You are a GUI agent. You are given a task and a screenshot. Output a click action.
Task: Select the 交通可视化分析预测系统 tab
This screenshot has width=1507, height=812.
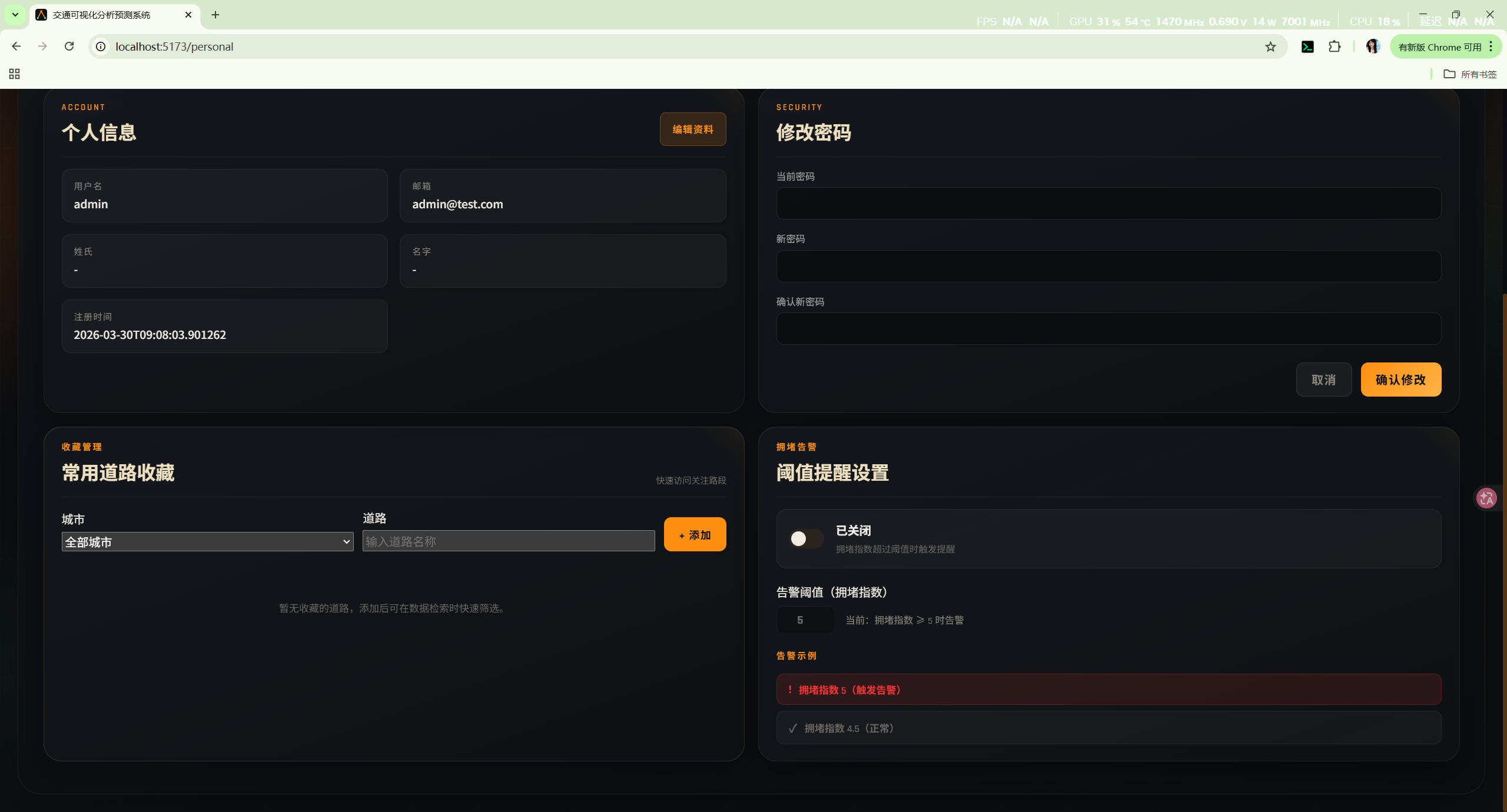pos(101,15)
